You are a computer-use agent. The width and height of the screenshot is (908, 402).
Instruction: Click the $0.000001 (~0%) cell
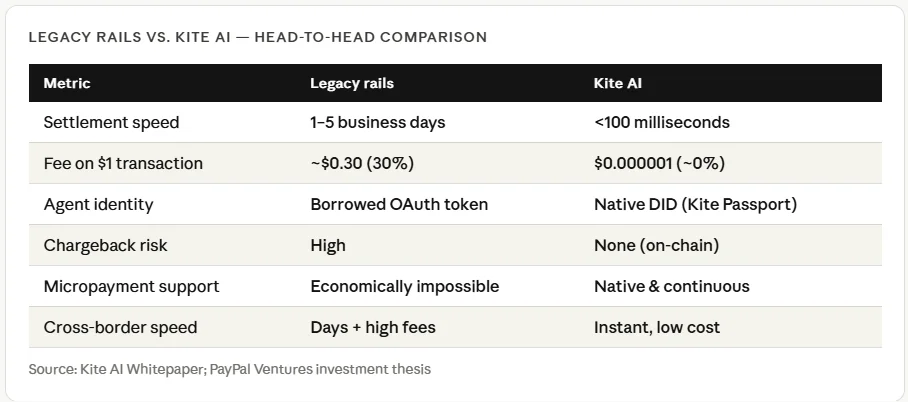pyautogui.click(x=659, y=163)
